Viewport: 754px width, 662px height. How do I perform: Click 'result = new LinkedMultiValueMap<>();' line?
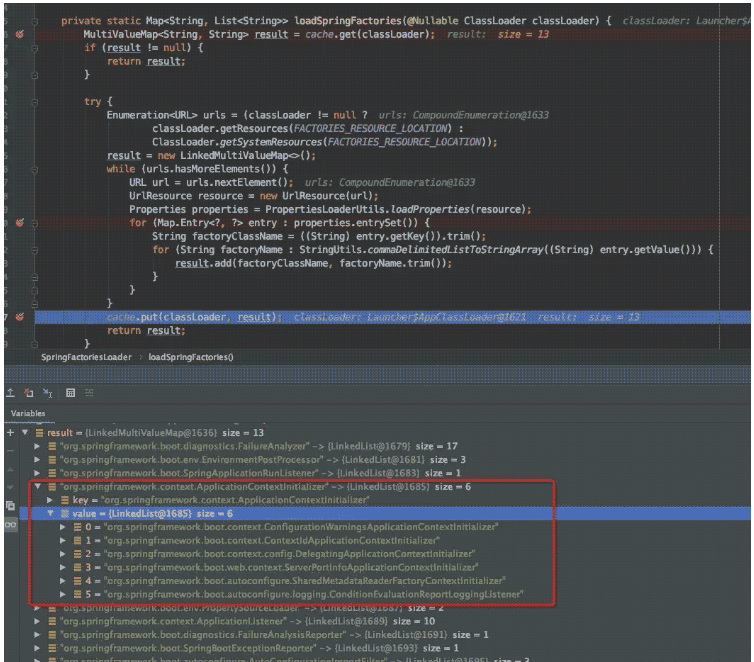coord(211,156)
